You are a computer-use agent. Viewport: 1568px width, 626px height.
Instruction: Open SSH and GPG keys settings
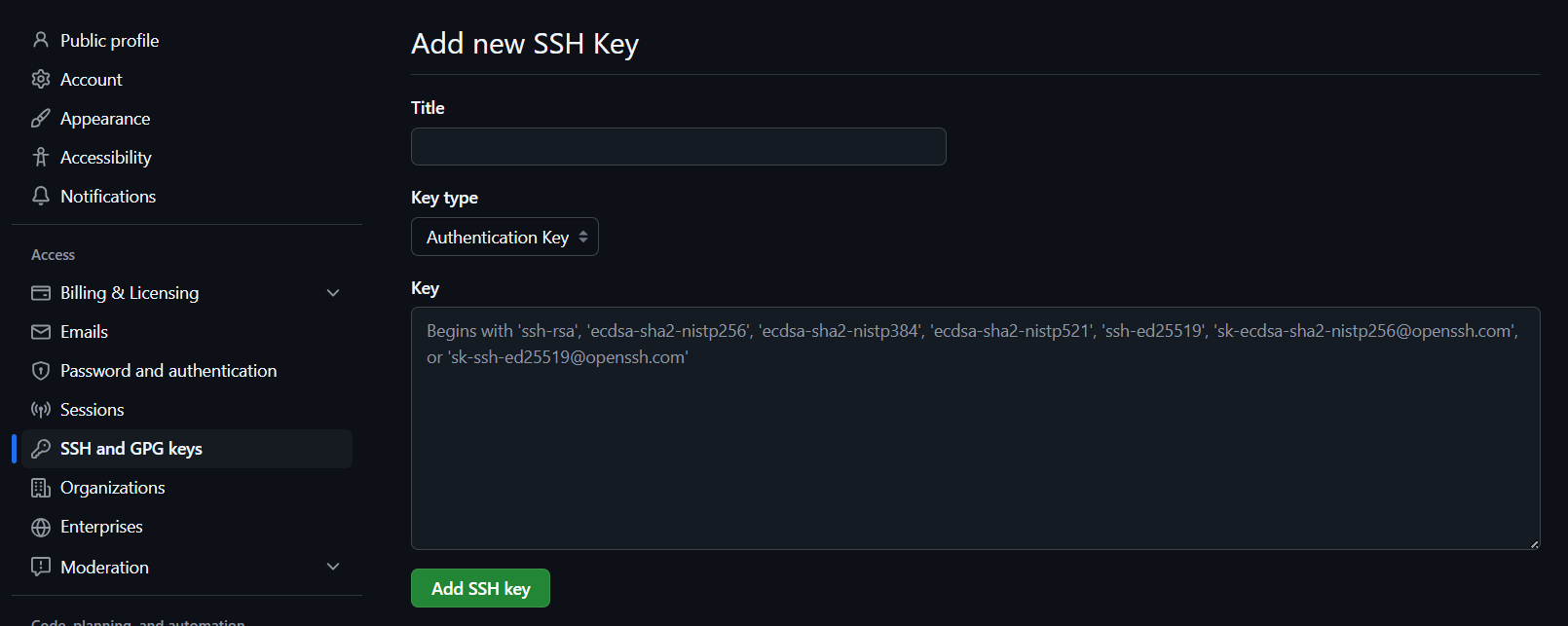coord(131,449)
